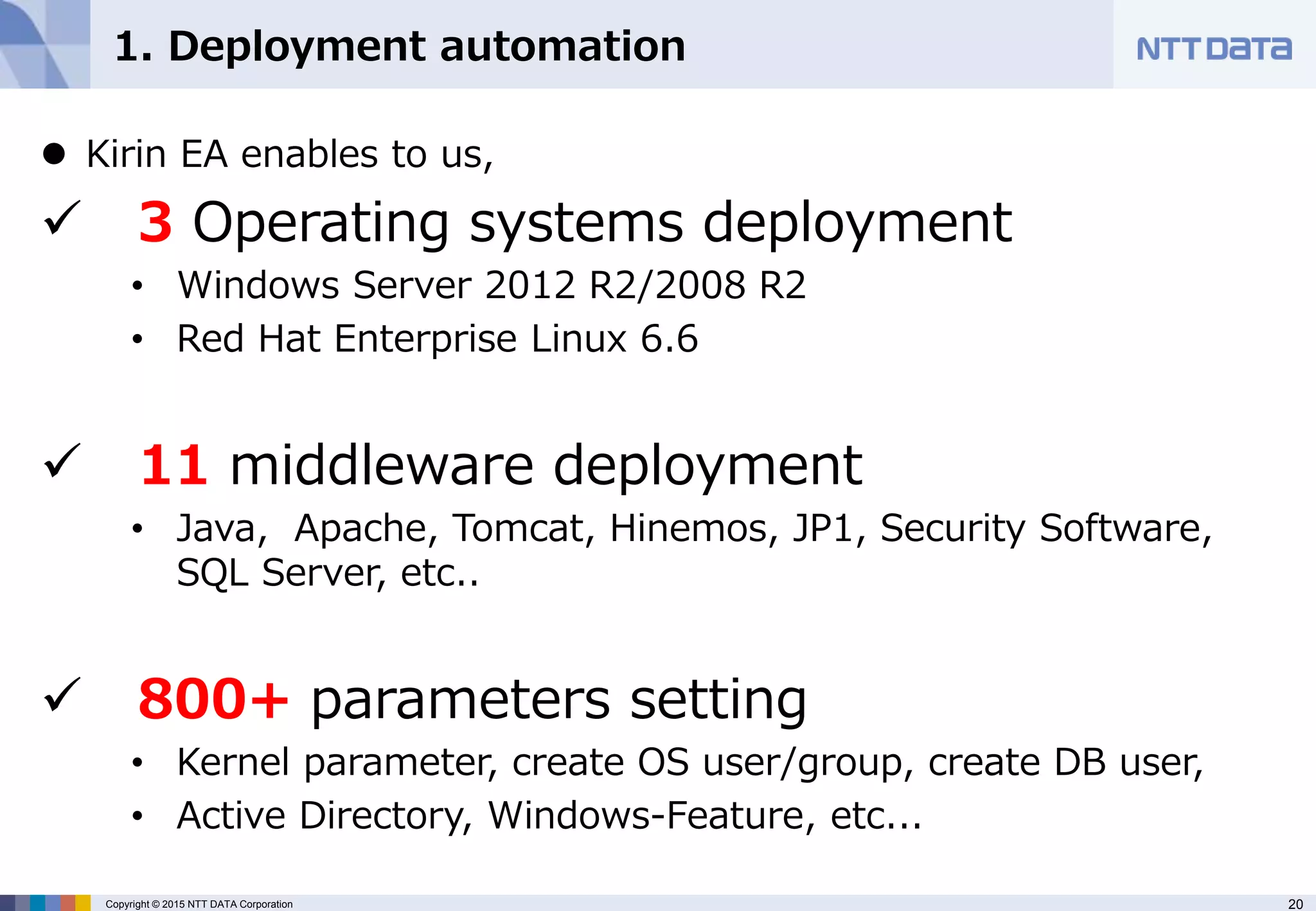Click the copyright notice in the footer

pyautogui.click(x=199, y=904)
